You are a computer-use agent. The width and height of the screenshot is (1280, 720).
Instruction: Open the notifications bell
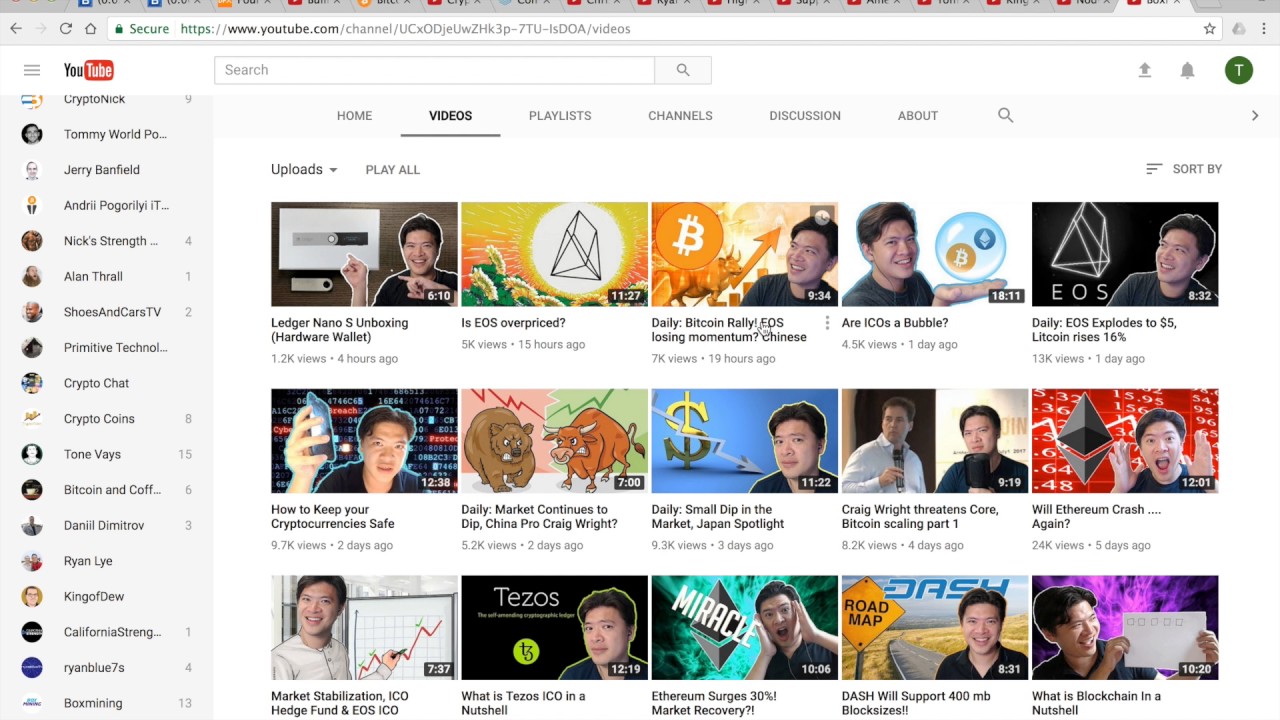(1188, 70)
